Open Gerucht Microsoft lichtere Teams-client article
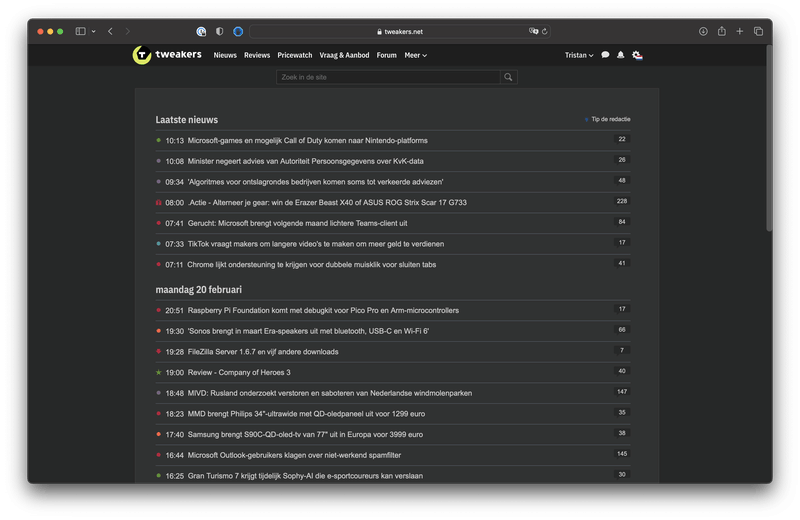 (x=297, y=223)
